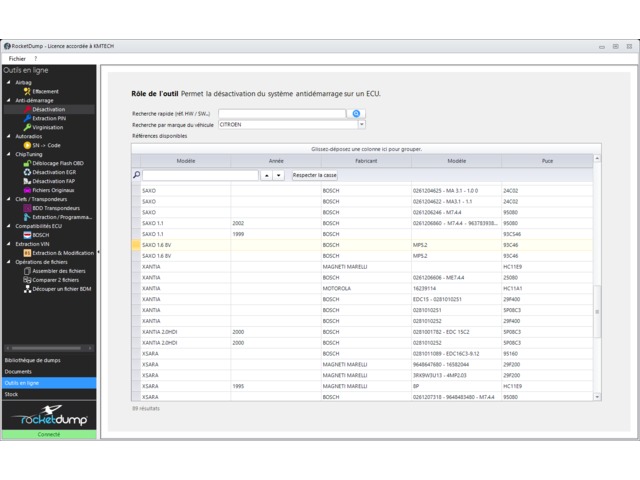This screenshot has height=480, width=640.
Task: Collapse the Clefs / Transpondeurs node
Action: [9, 199]
